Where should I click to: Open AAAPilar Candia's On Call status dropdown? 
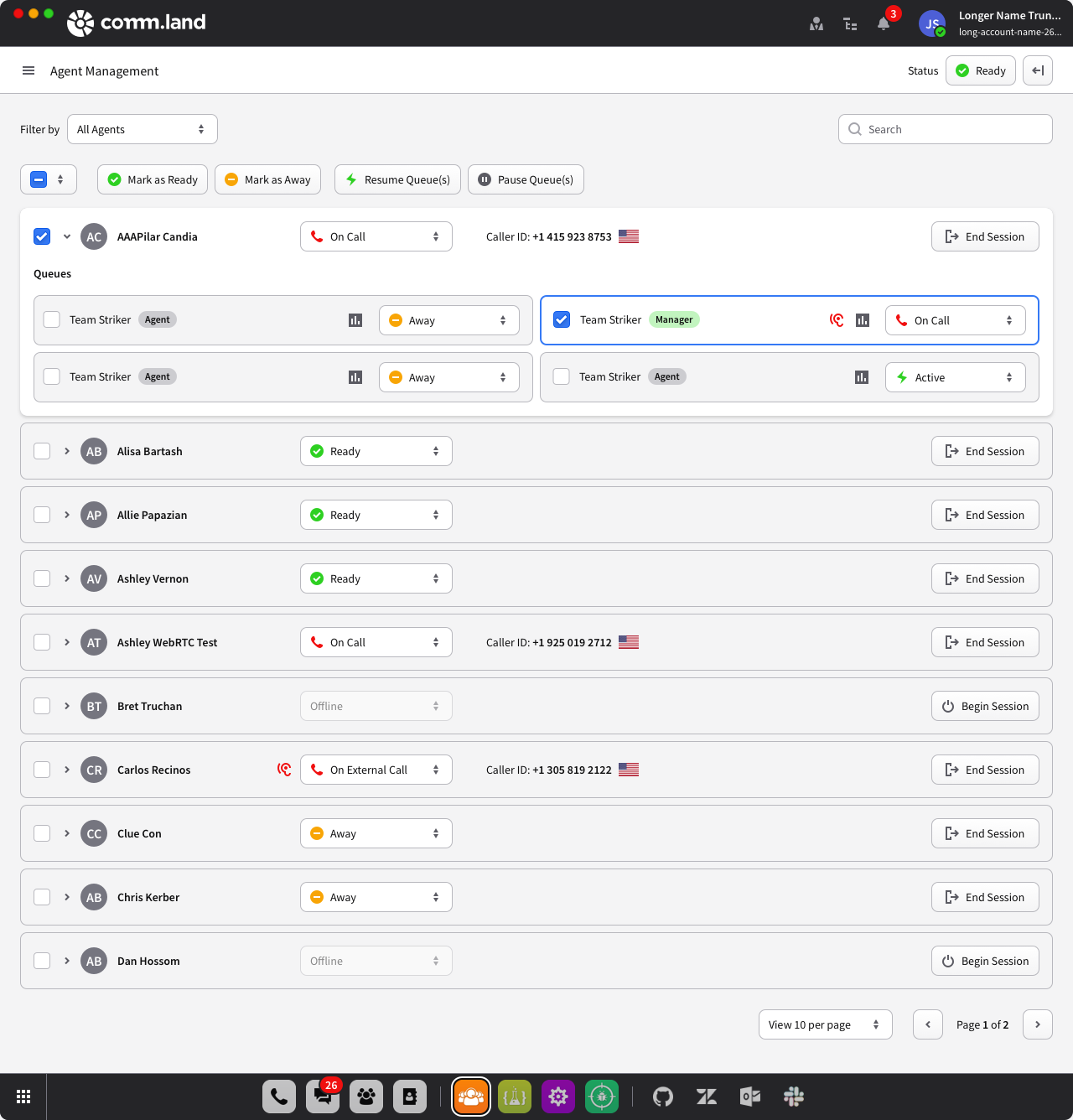[x=376, y=236]
